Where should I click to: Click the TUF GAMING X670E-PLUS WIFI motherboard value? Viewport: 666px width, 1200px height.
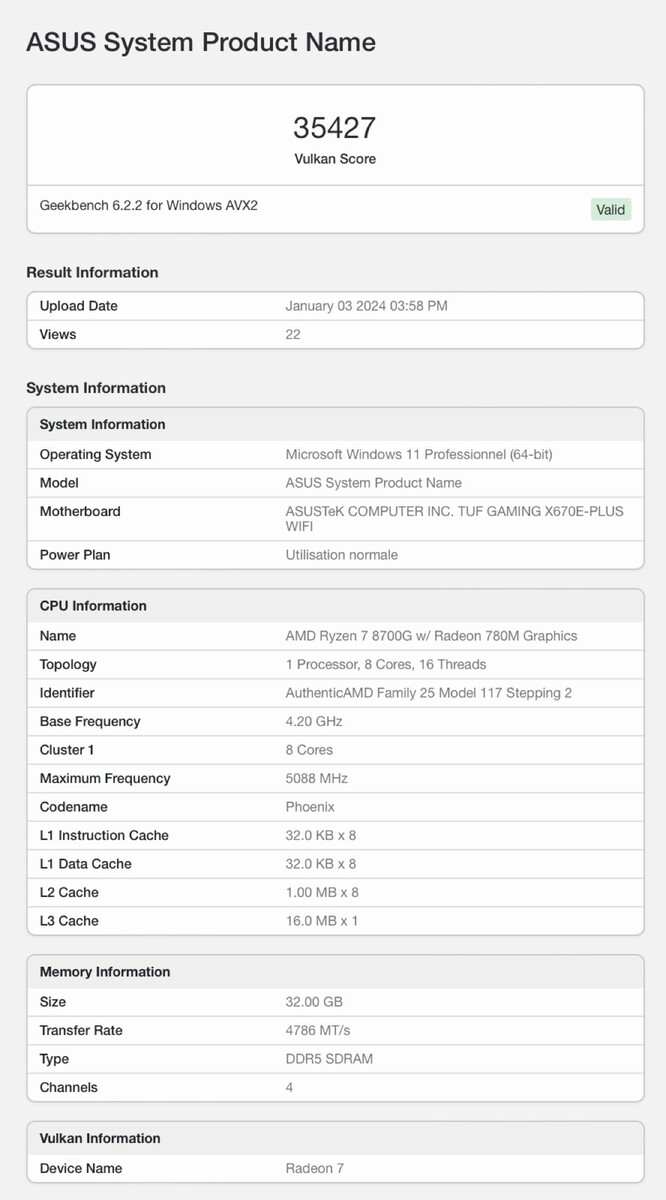[x=454, y=519]
